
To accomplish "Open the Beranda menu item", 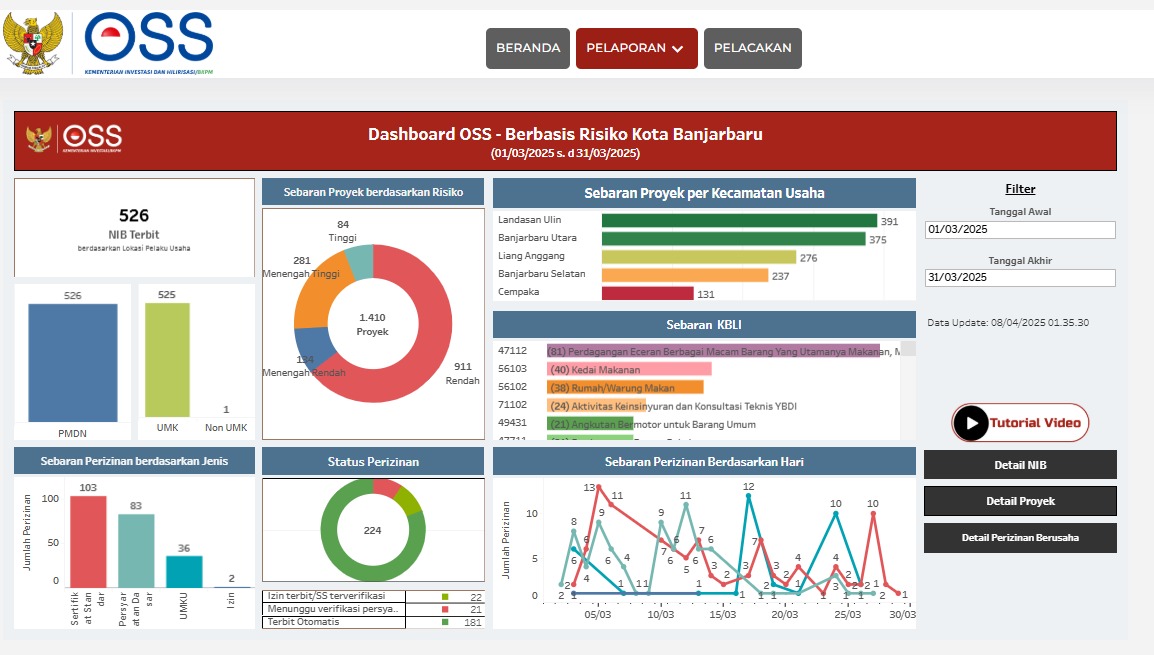I will click(x=528, y=48).
